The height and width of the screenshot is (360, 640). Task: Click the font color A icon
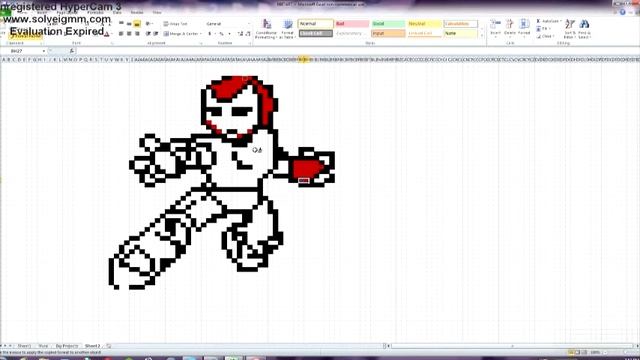click(x=107, y=34)
